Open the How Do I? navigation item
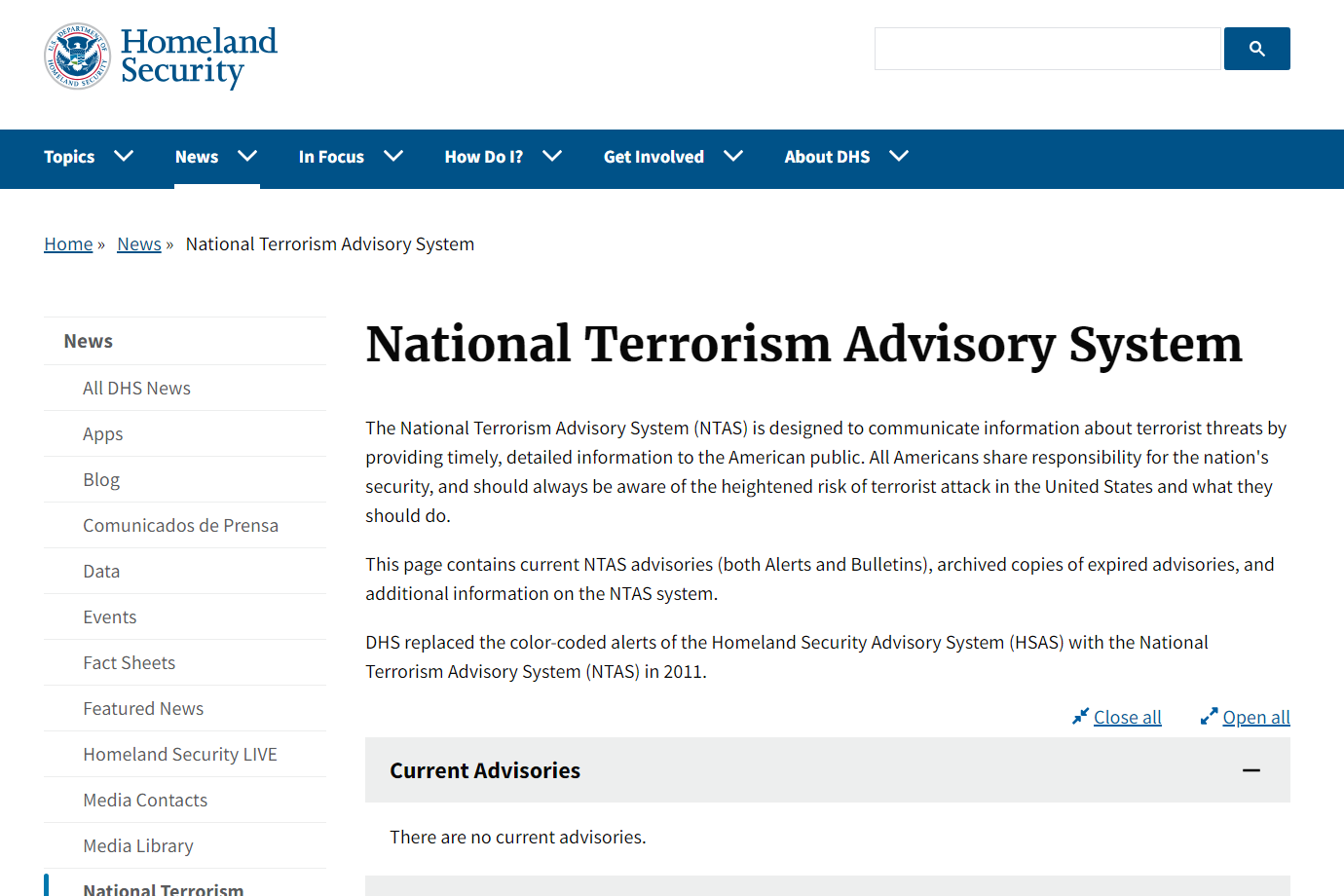Viewport: 1344px width, 896px height. tap(484, 157)
